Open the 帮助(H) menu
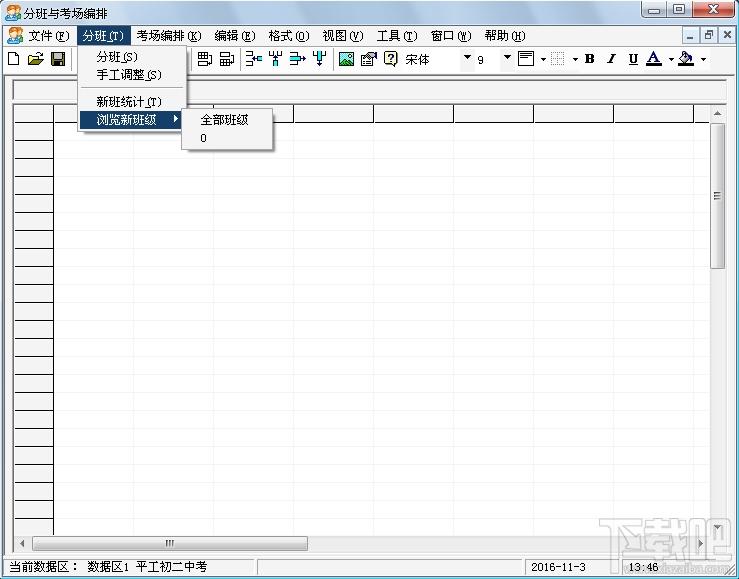The image size is (739, 579). (x=505, y=36)
